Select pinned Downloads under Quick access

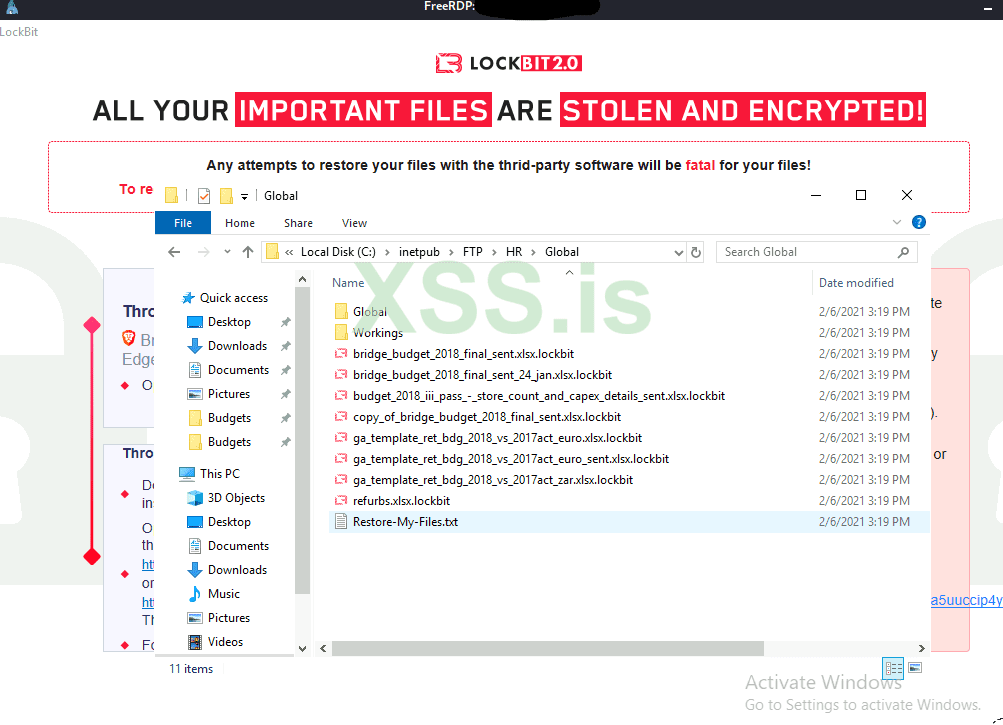[x=237, y=346]
